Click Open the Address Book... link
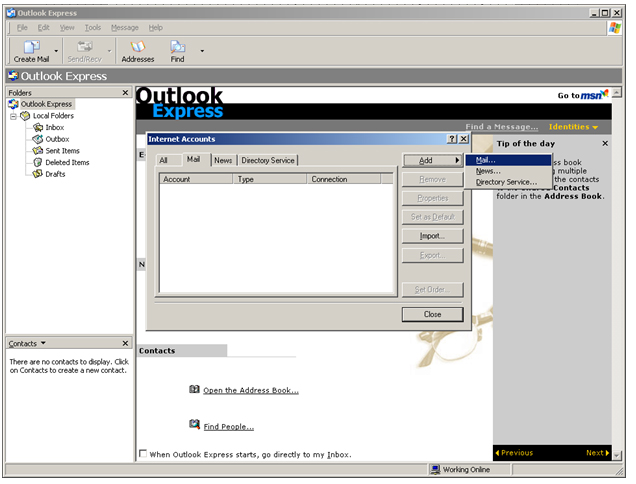This screenshot has height=484, width=636. pos(251,391)
